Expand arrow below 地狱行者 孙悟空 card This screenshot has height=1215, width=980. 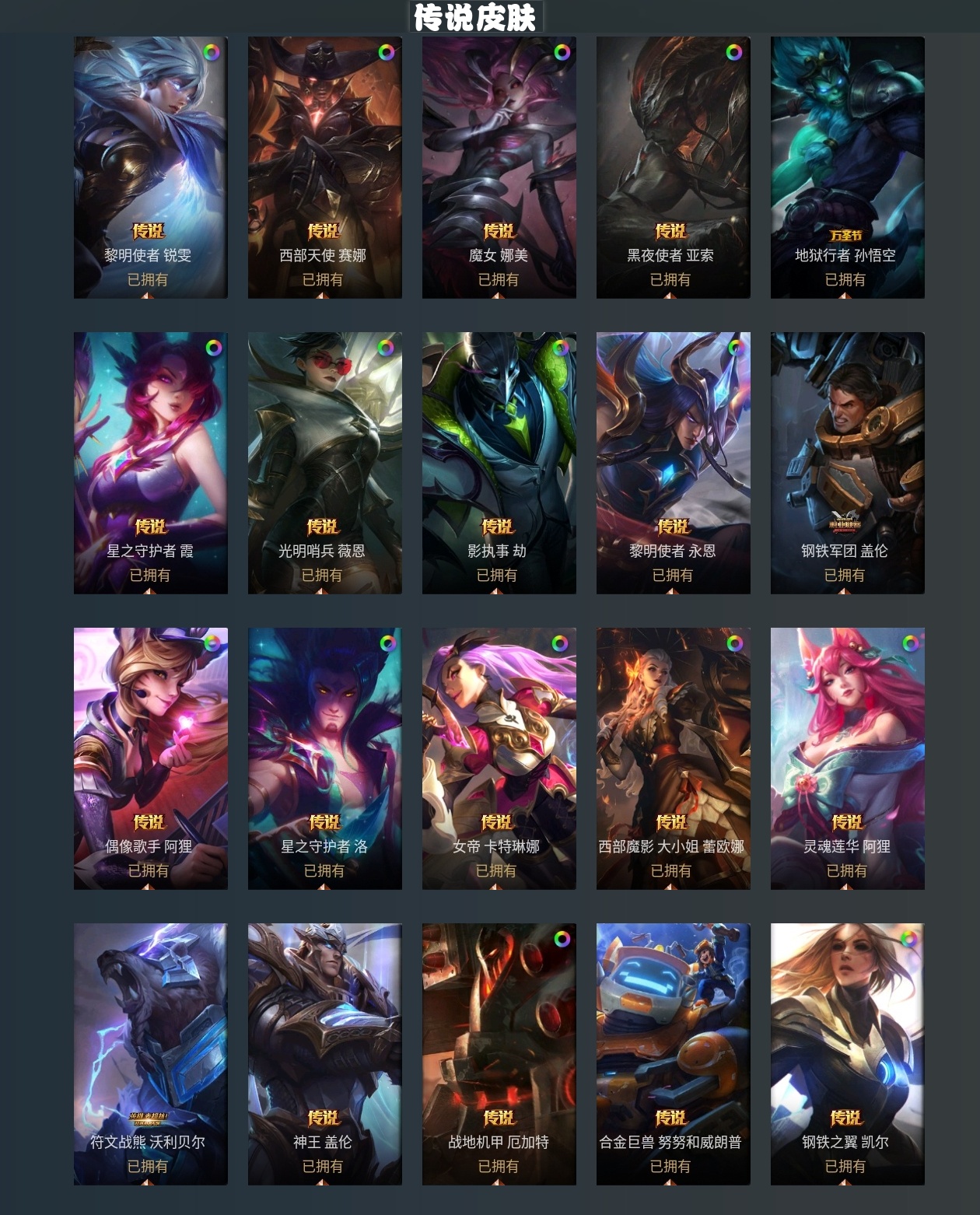[845, 295]
